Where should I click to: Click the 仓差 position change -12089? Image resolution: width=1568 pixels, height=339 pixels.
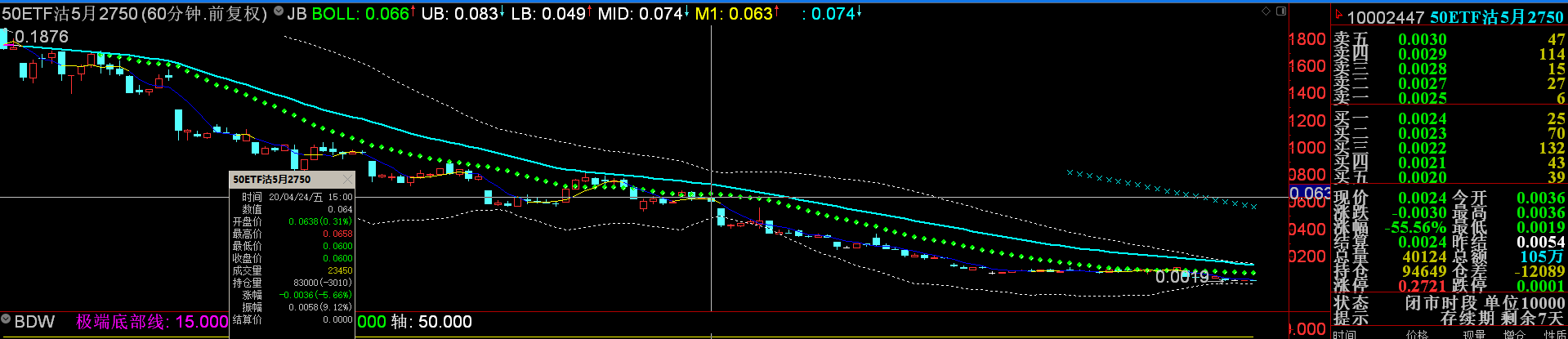coord(1539,271)
